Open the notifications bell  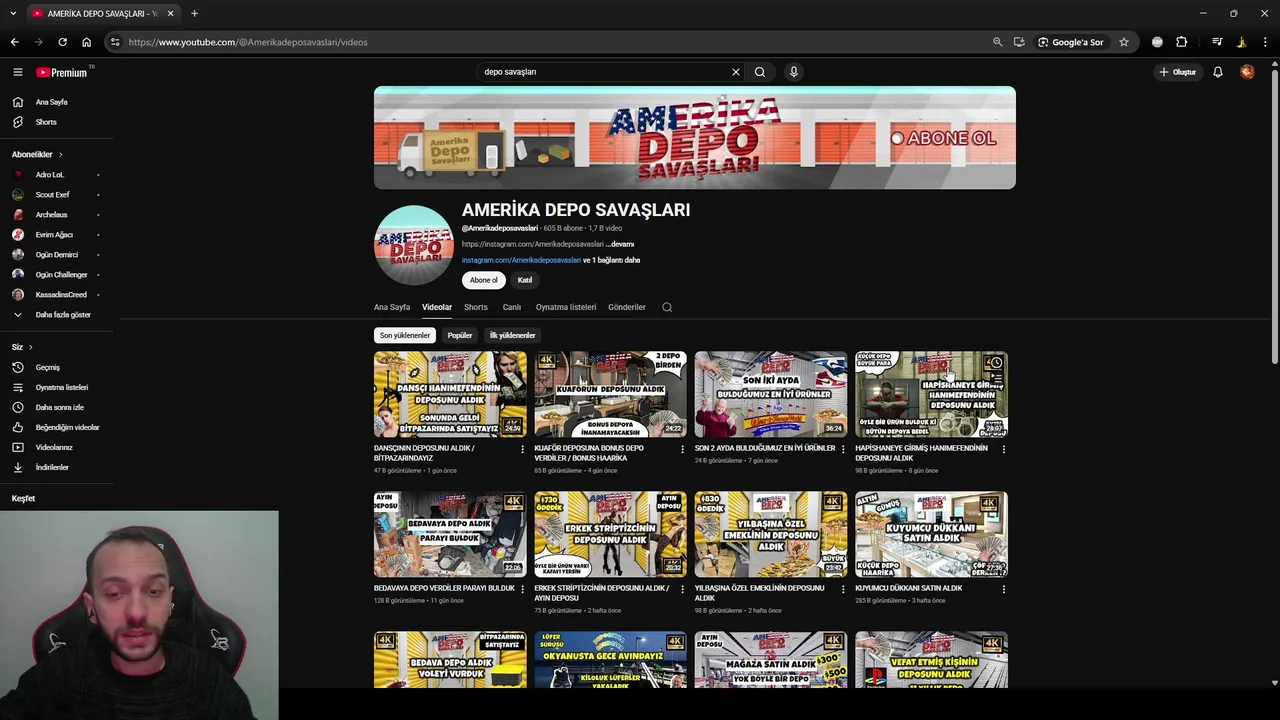click(1218, 72)
